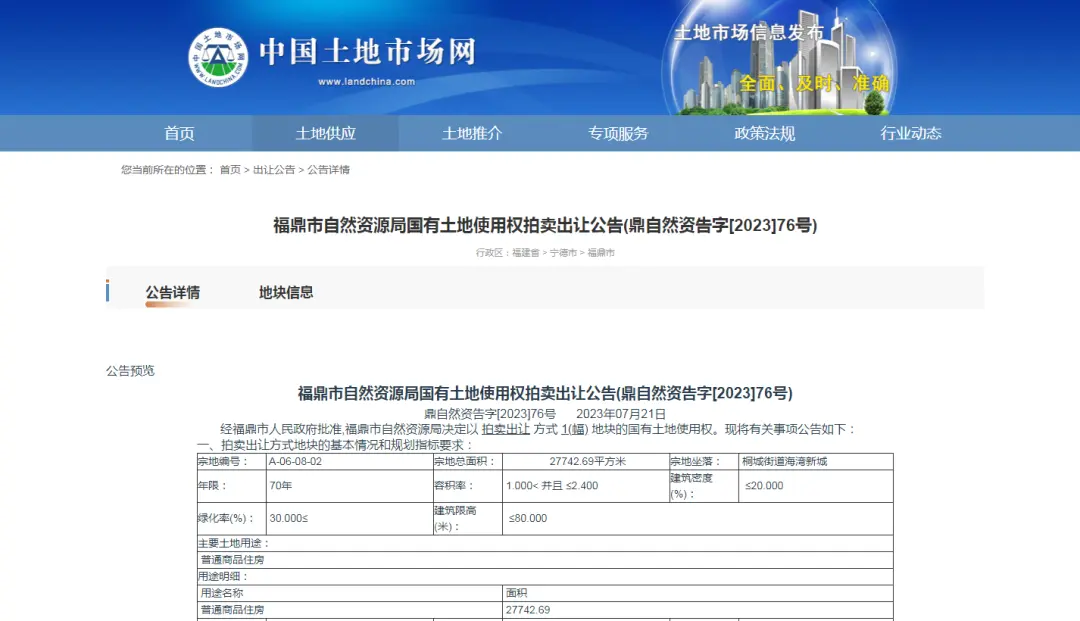Image resolution: width=1080 pixels, height=621 pixels.
Task: Click the 绿化率(%) label cell
Action: click(x=231, y=518)
